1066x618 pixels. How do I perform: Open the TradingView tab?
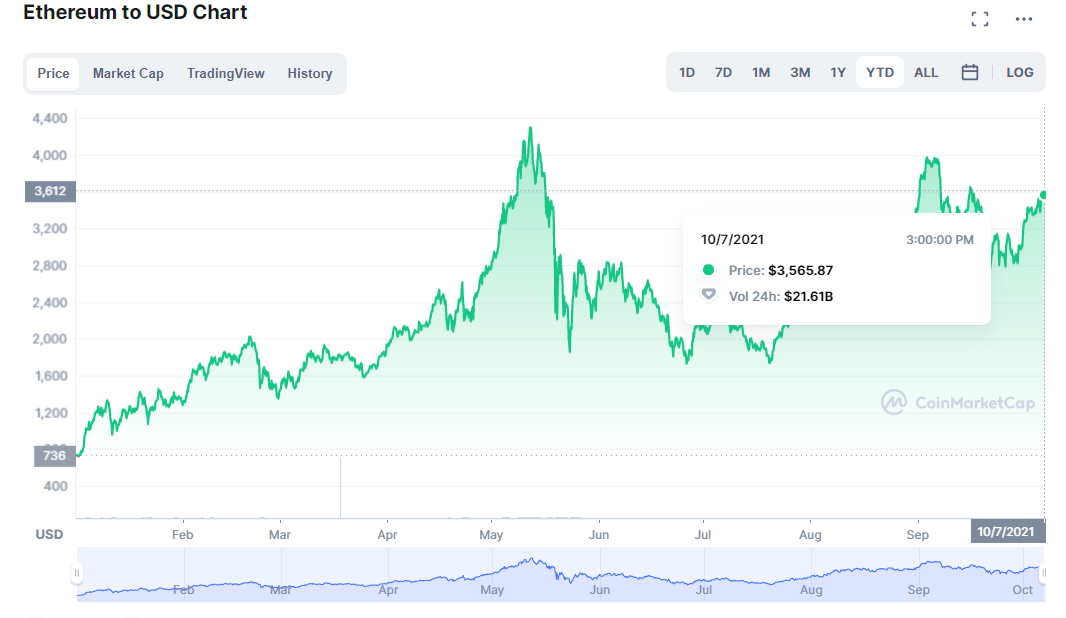(225, 73)
